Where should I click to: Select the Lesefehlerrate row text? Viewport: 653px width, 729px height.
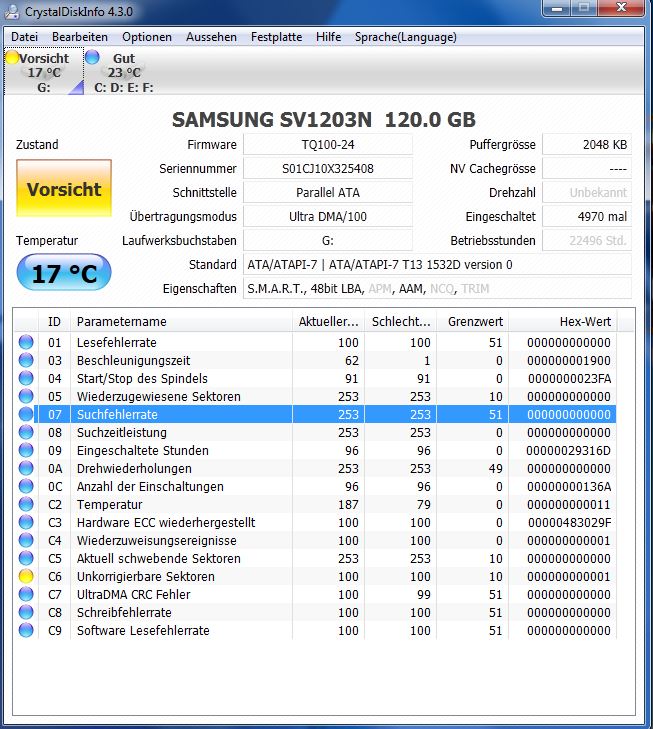[117, 343]
